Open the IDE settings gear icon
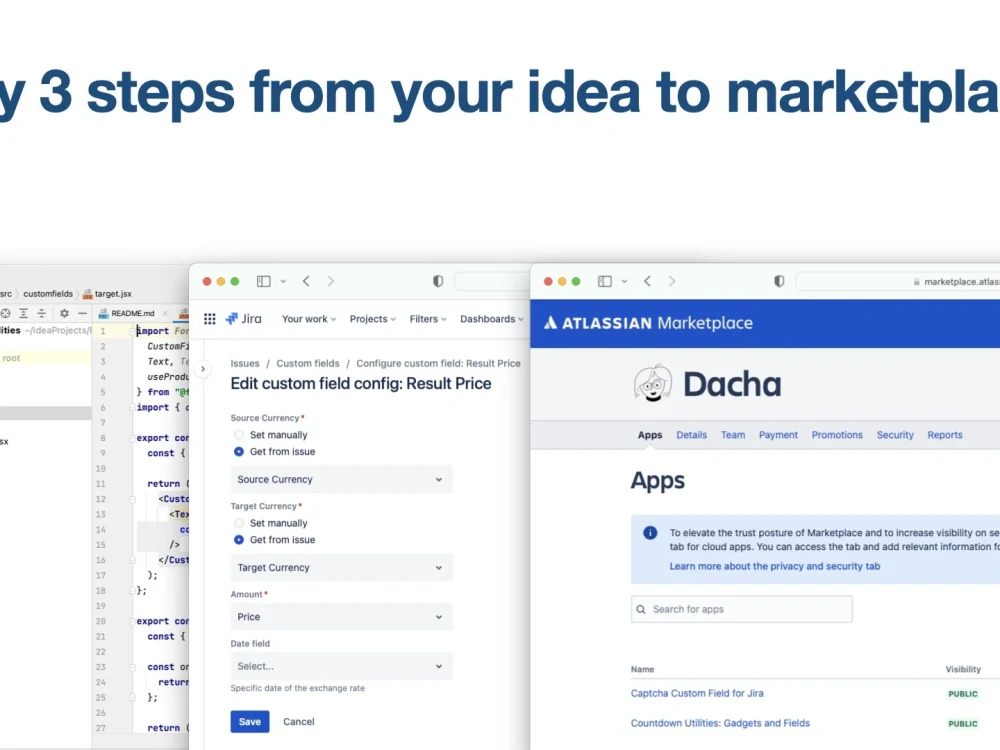Screen dimensions: 1000x750 coord(64,312)
